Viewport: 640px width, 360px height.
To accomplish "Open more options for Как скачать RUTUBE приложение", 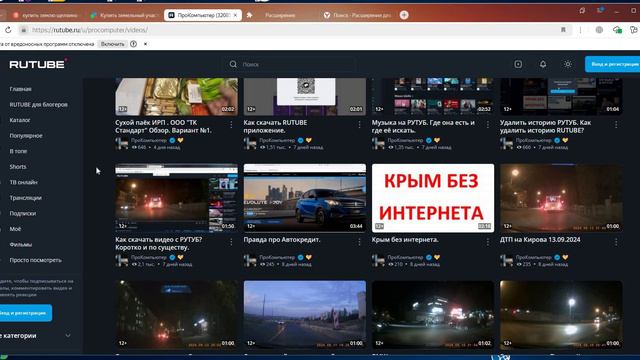I will point(359,124).
